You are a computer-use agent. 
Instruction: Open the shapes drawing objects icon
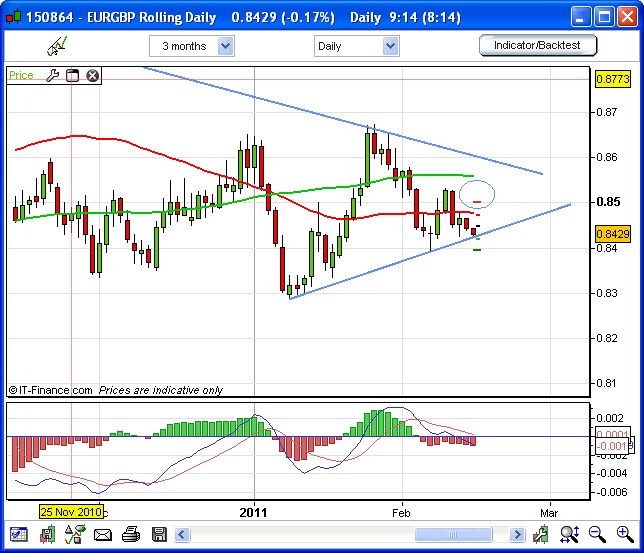point(75,534)
